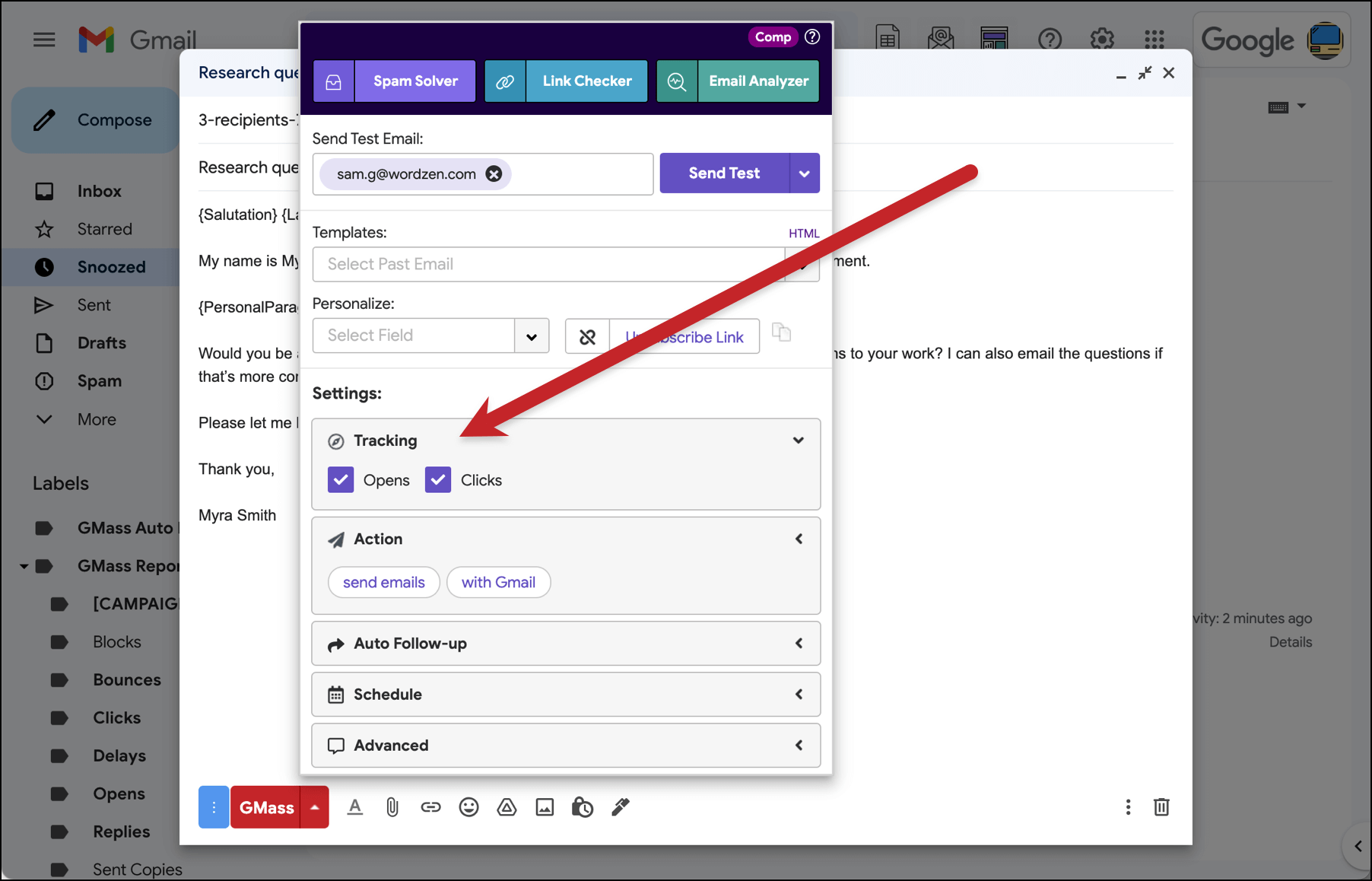Uncheck the Clicks tracking checkbox
Image resolution: width=1372 pixels, height=881 pixels.
(438, 480)
